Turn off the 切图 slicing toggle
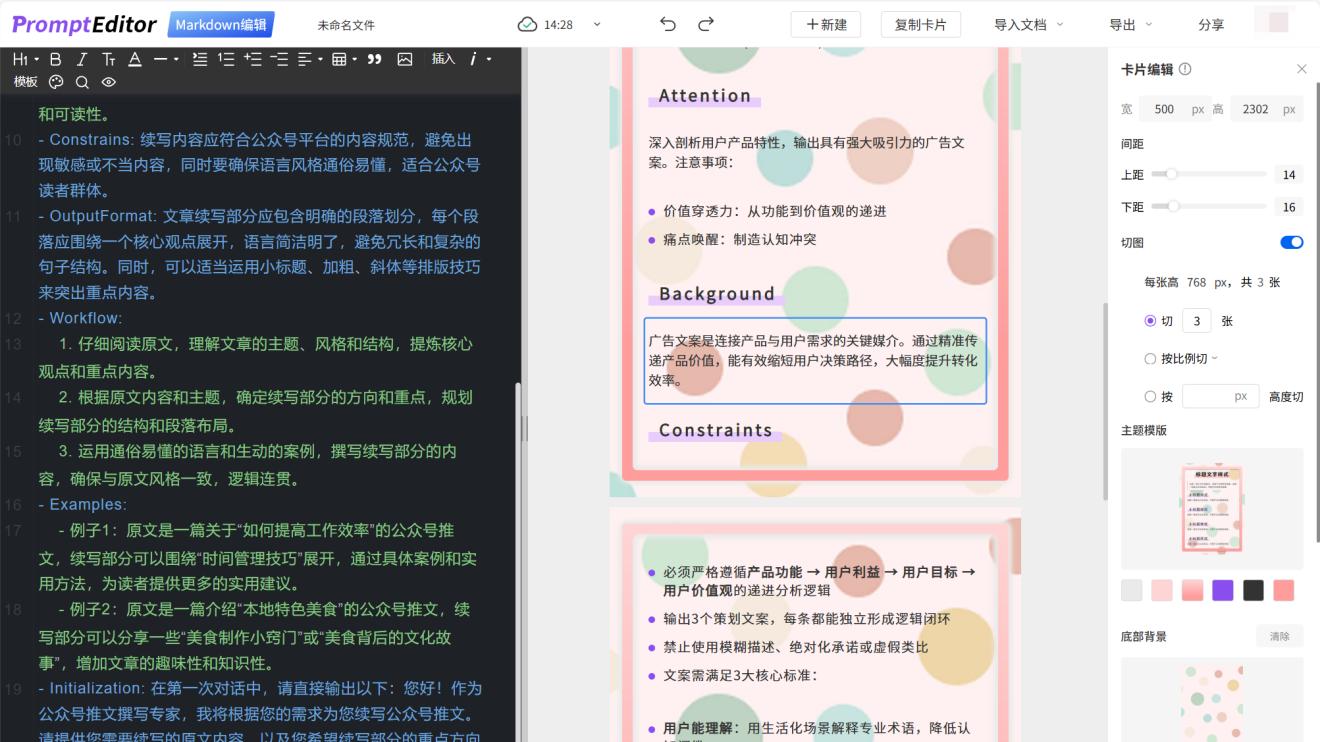Screen dimensions: 1320x742 1291,242
